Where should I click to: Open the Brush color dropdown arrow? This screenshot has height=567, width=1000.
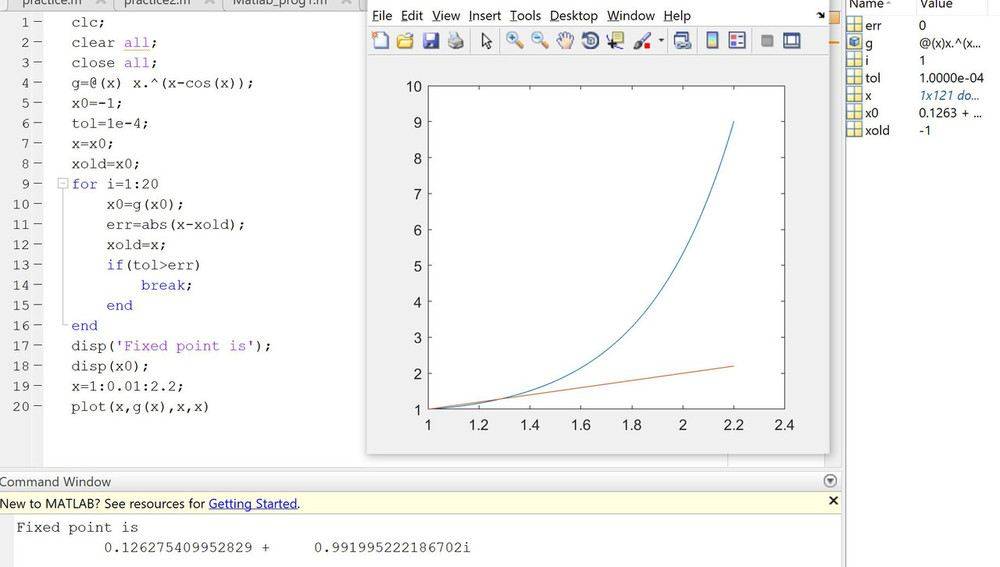tap(661, 42)
